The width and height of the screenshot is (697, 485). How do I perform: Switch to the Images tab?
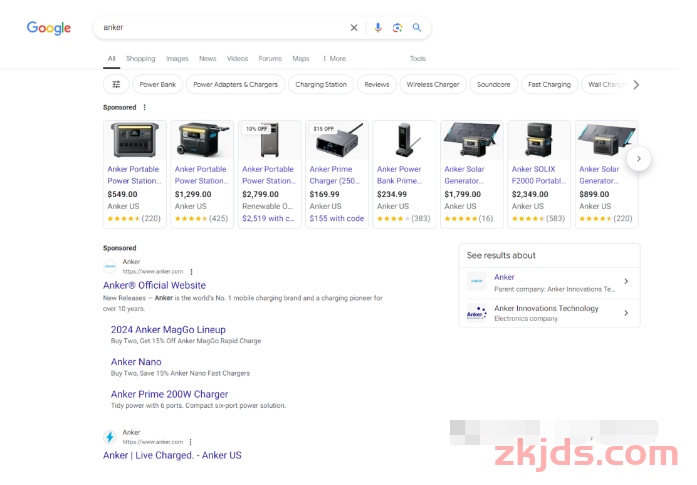coord(177,59)
